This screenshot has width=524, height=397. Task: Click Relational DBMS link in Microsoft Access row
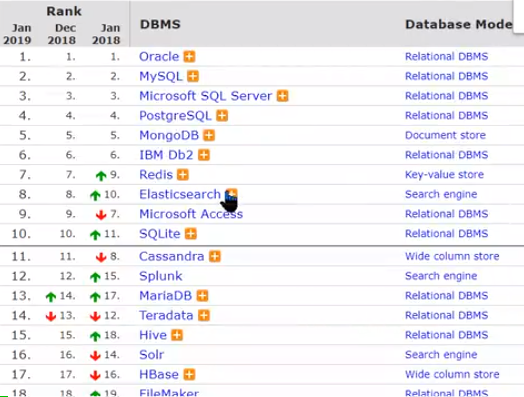tap(447, 214)
